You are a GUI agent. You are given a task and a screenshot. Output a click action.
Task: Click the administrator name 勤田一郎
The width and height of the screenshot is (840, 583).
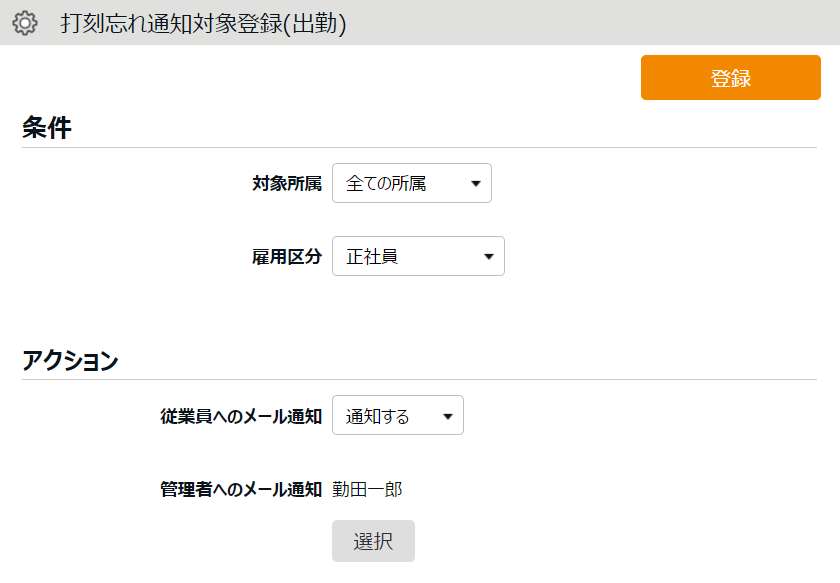367,490
